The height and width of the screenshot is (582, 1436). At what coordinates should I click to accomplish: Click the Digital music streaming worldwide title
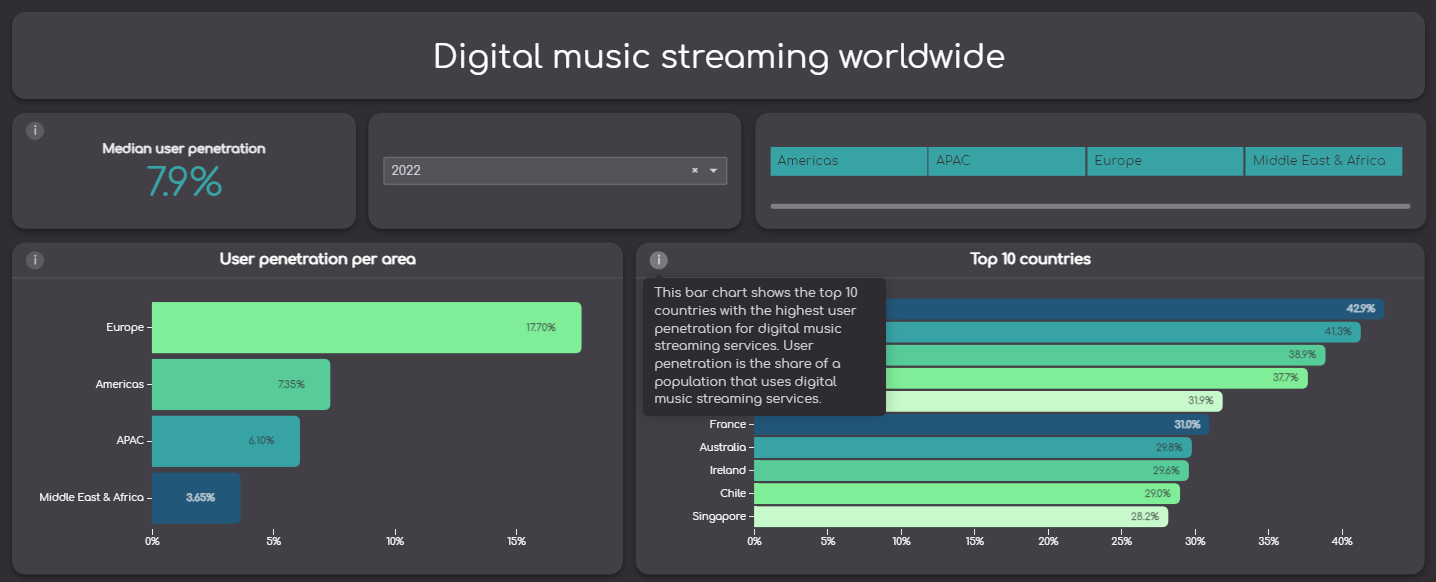click(x=718, y=56)
